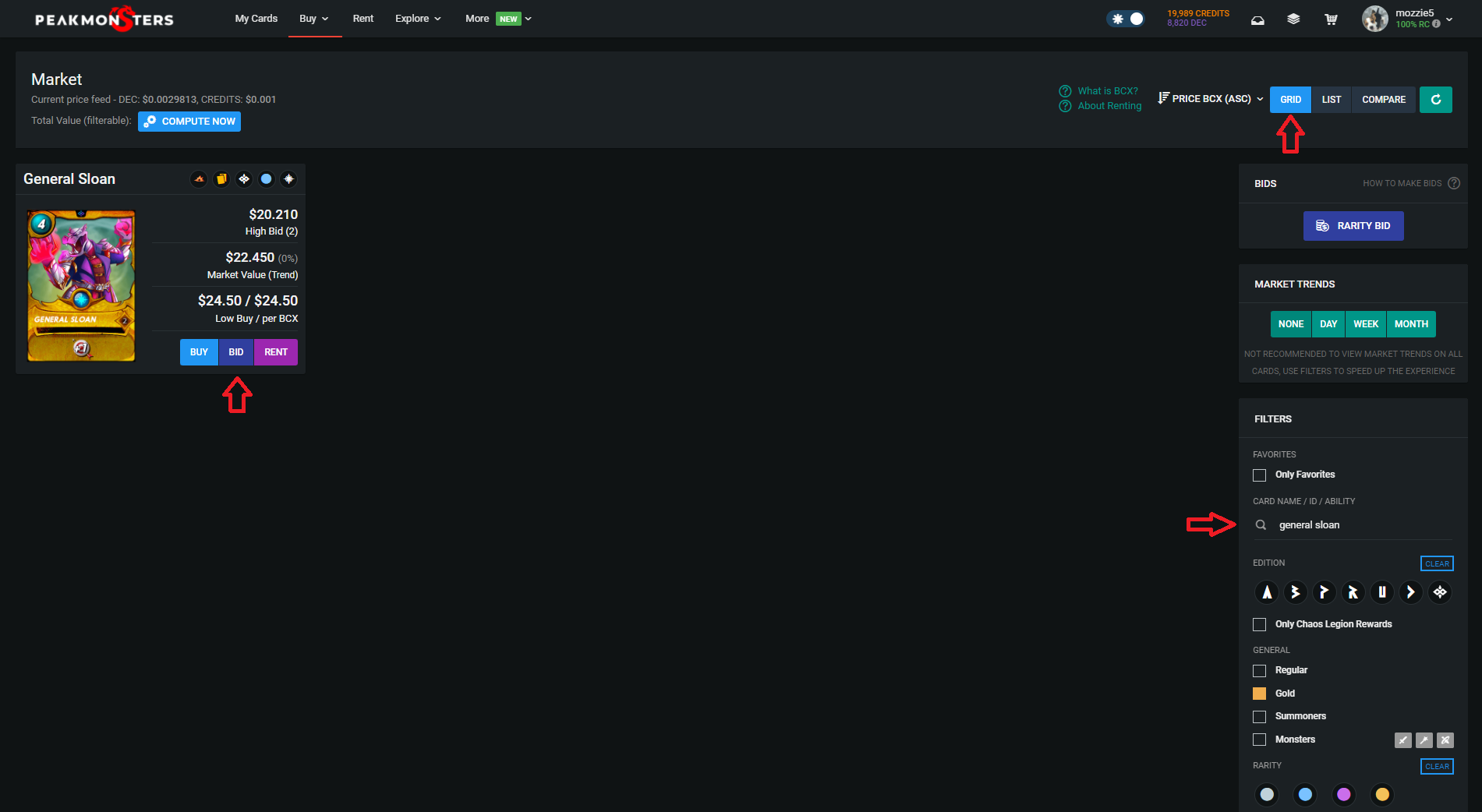Click Buy on General Sloan card
This screenshot has height=812, width=1482.
[x=199, y=352]
